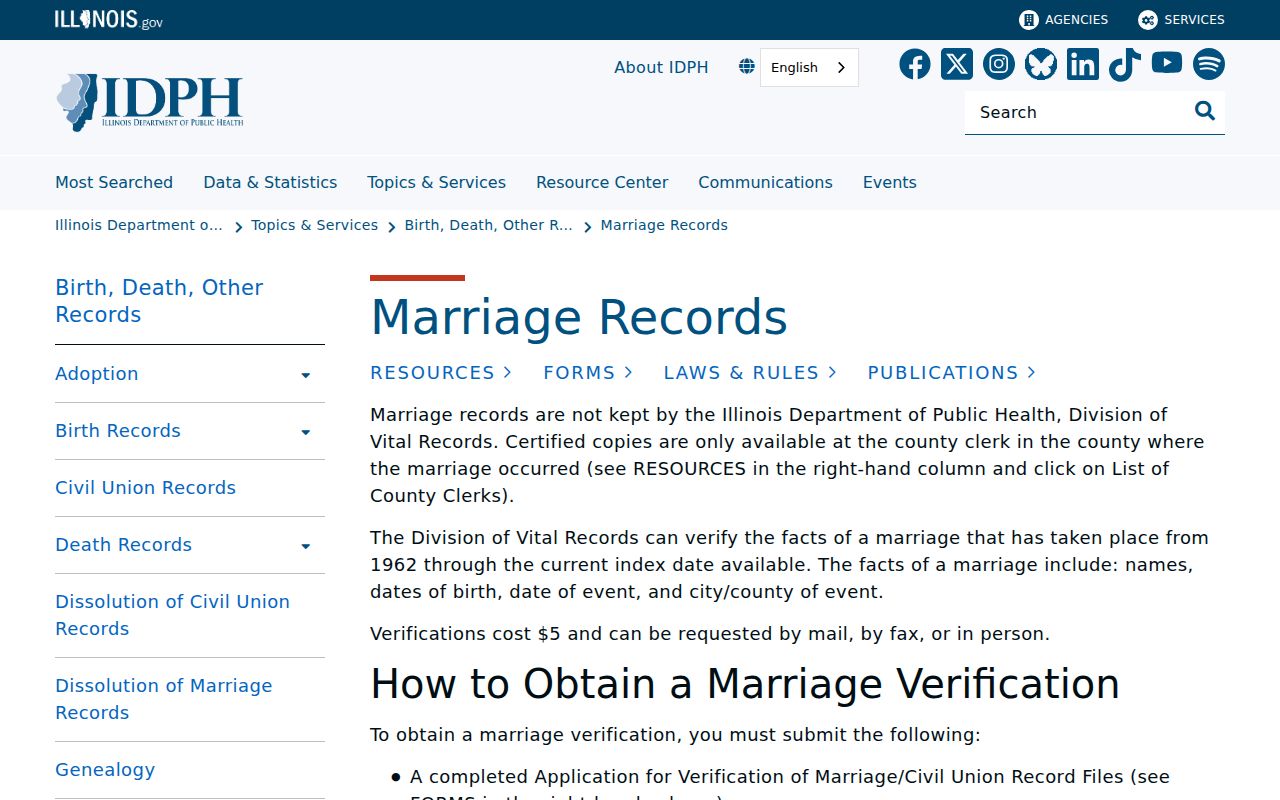Screen dimensions: 1280x800
Task: Go to Topics & Services breadcrumb
Action: click(315, 225)
